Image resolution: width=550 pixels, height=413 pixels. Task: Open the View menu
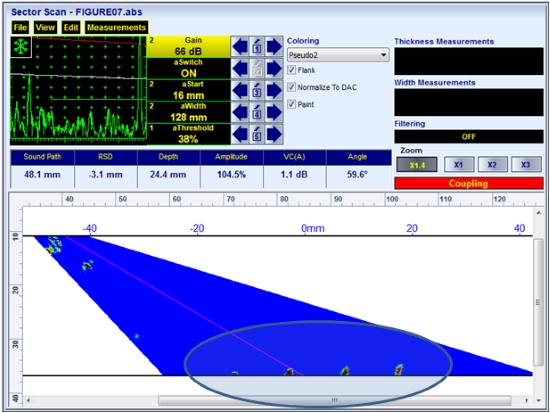pos(45,27)
